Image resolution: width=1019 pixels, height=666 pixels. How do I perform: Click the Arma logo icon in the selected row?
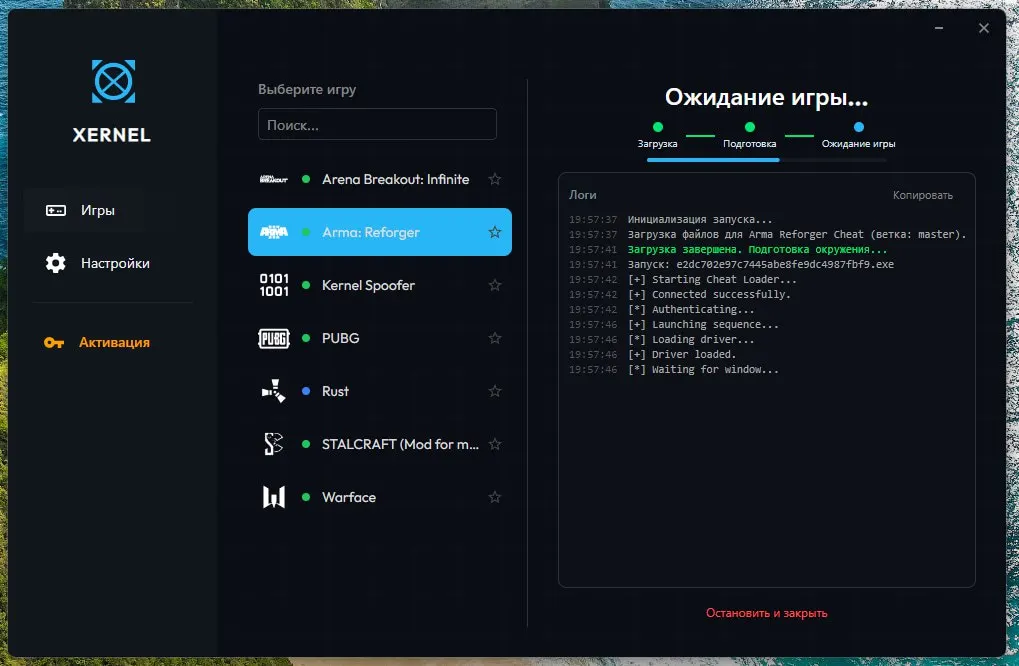pos(274,232)
